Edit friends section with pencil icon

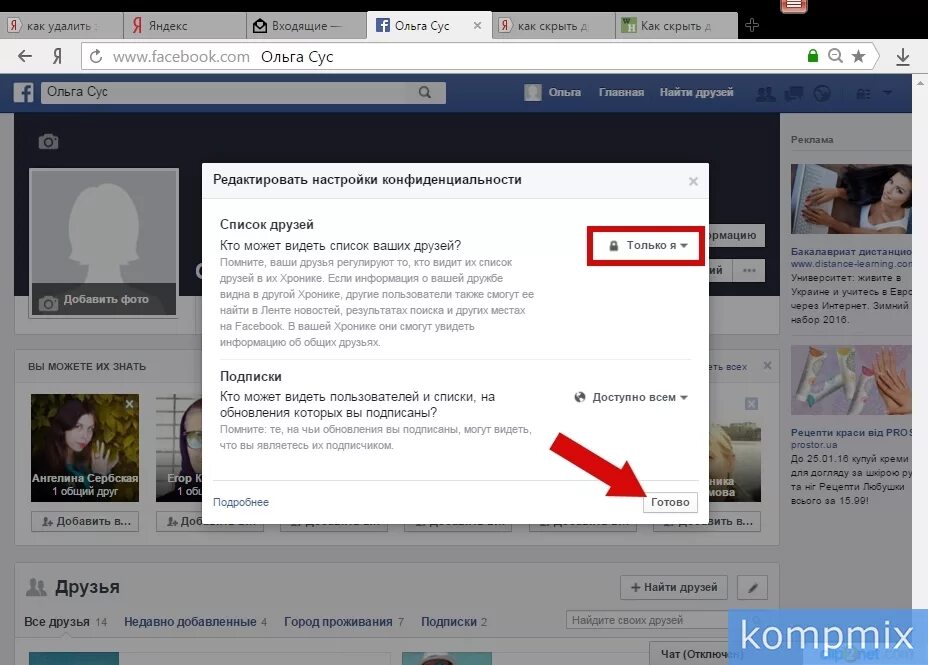tap(752, 587)
